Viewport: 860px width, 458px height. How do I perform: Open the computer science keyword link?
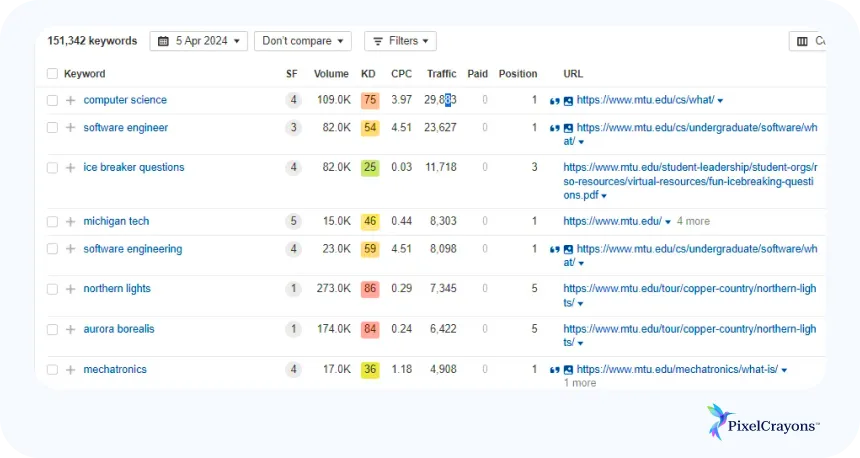pos(125,100)
